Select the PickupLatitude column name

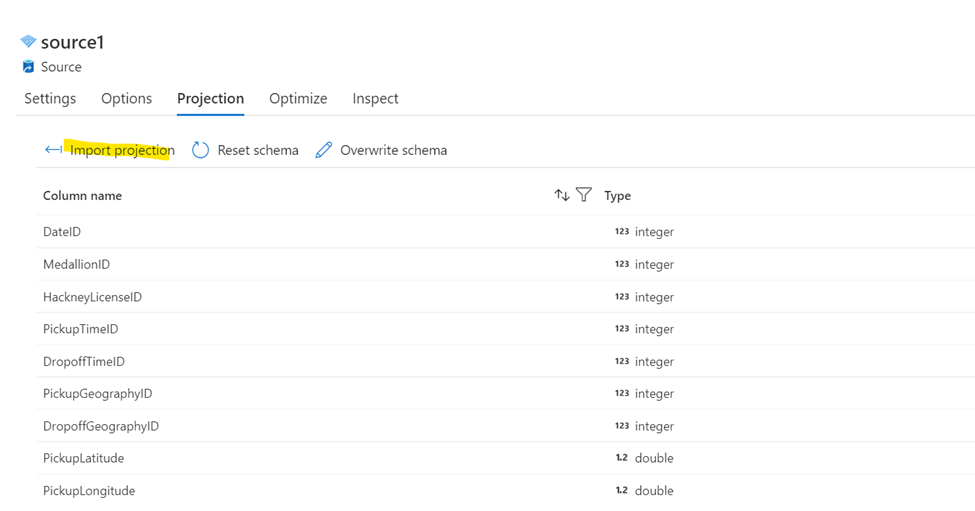point(83,458)
